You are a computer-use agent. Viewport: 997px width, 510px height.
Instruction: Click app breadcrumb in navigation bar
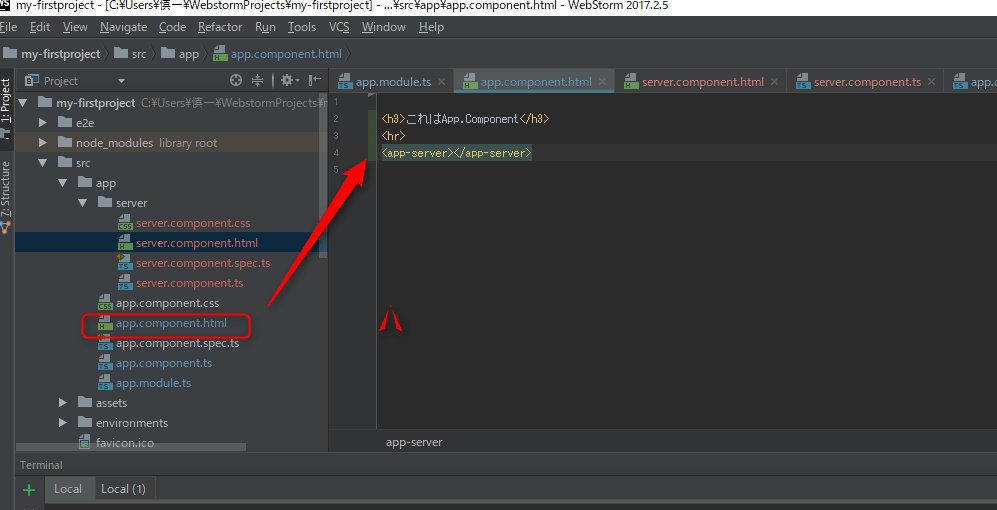[180, 54]
